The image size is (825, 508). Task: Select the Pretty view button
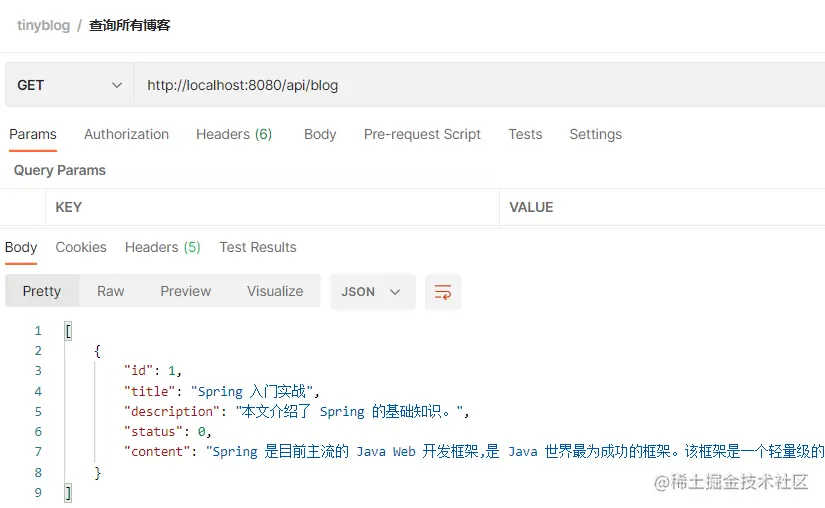click(42, 291)
